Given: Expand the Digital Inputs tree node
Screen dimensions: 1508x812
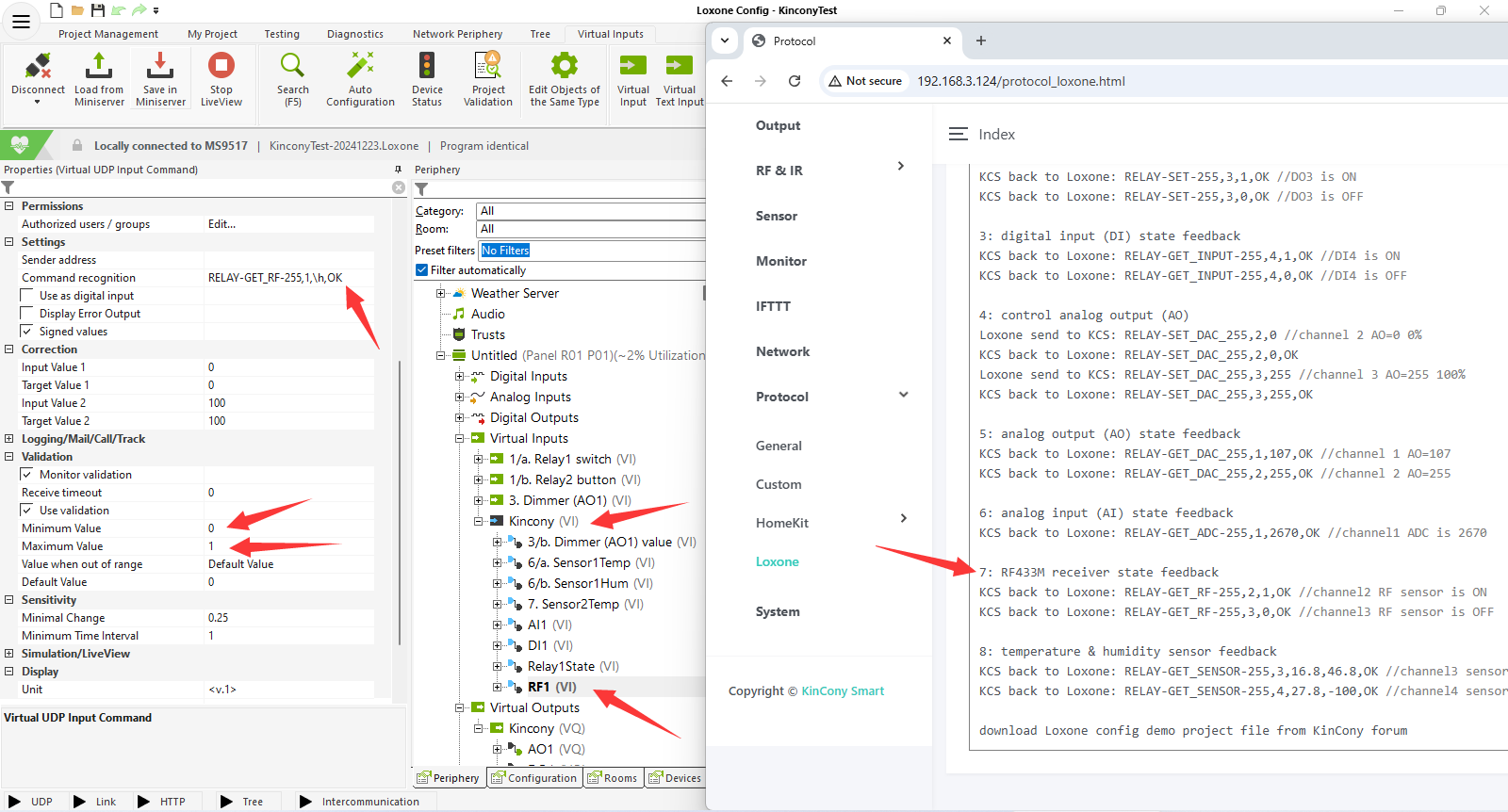Looking at the screenshot, I should click(460, 376).
